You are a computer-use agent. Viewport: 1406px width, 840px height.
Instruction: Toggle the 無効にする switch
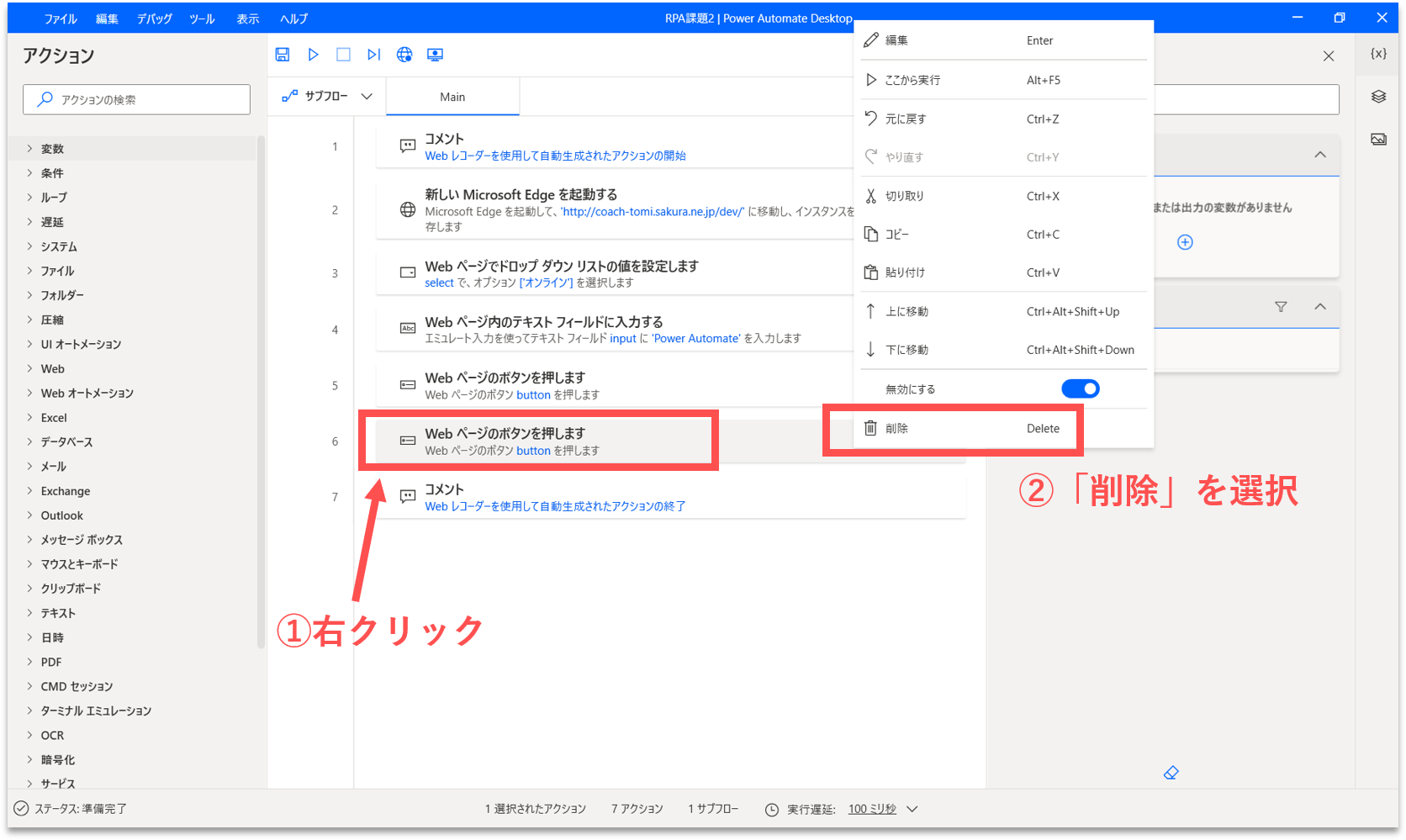click(1080, 388)
